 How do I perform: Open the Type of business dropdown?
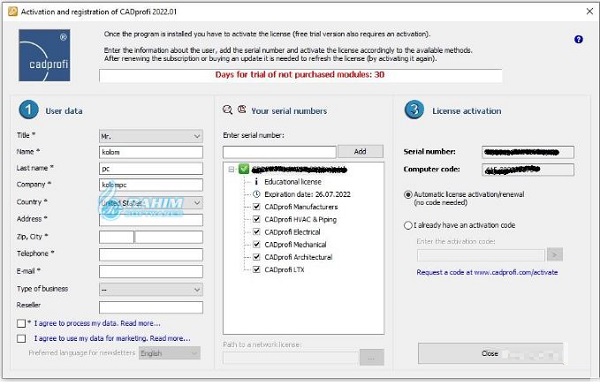151,290
